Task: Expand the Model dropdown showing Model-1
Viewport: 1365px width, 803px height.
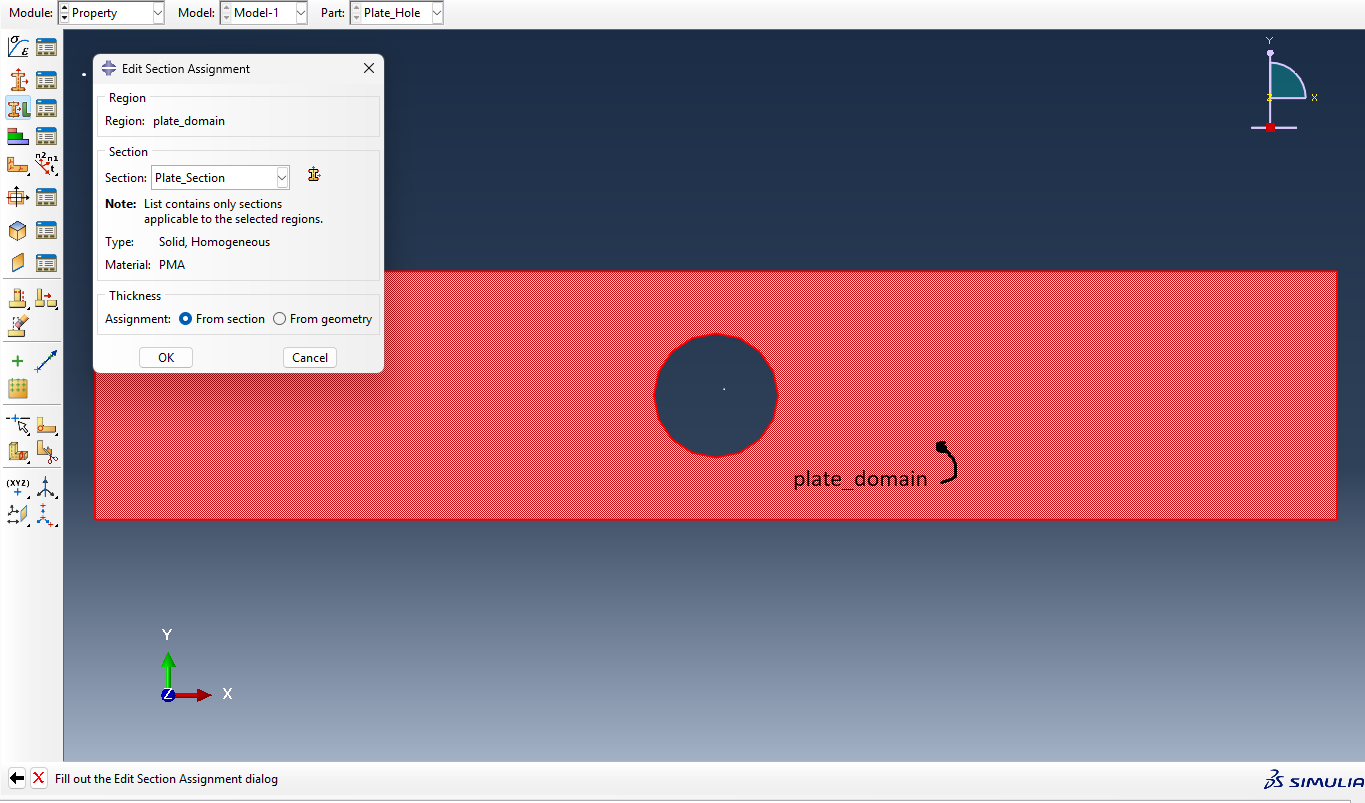Action: pos(263,13)
